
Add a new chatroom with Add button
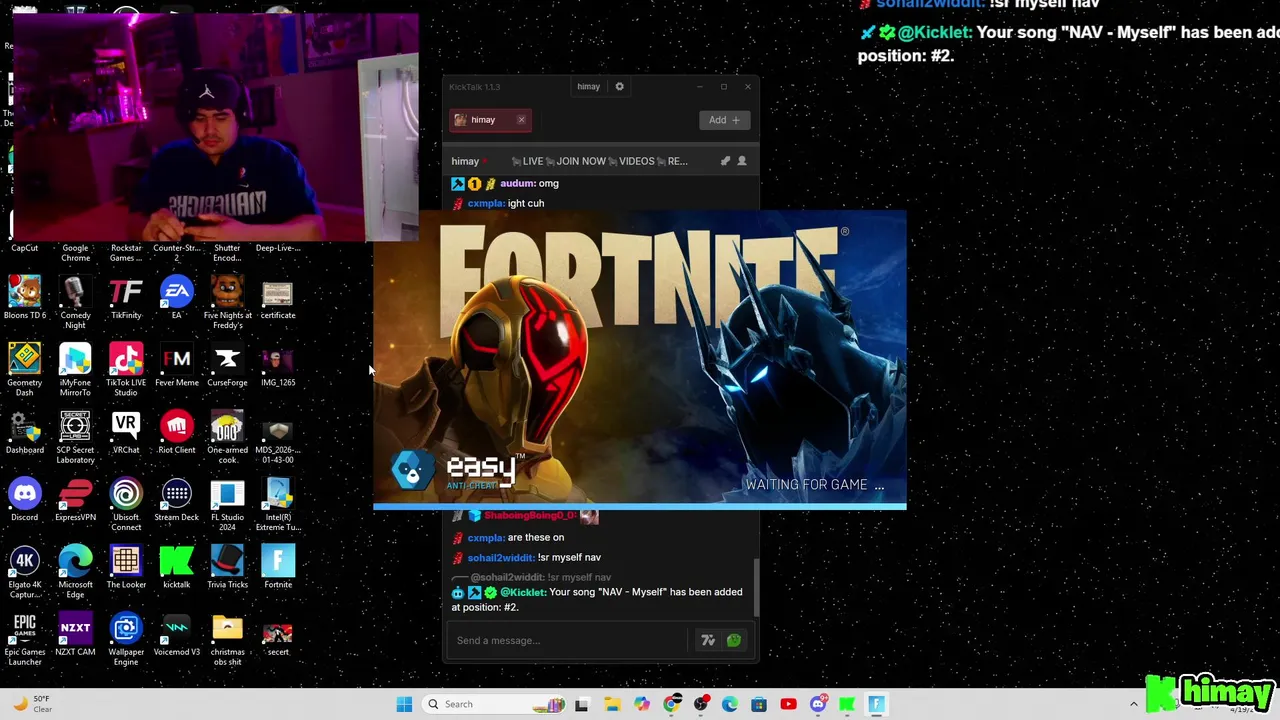pos(724,120)
